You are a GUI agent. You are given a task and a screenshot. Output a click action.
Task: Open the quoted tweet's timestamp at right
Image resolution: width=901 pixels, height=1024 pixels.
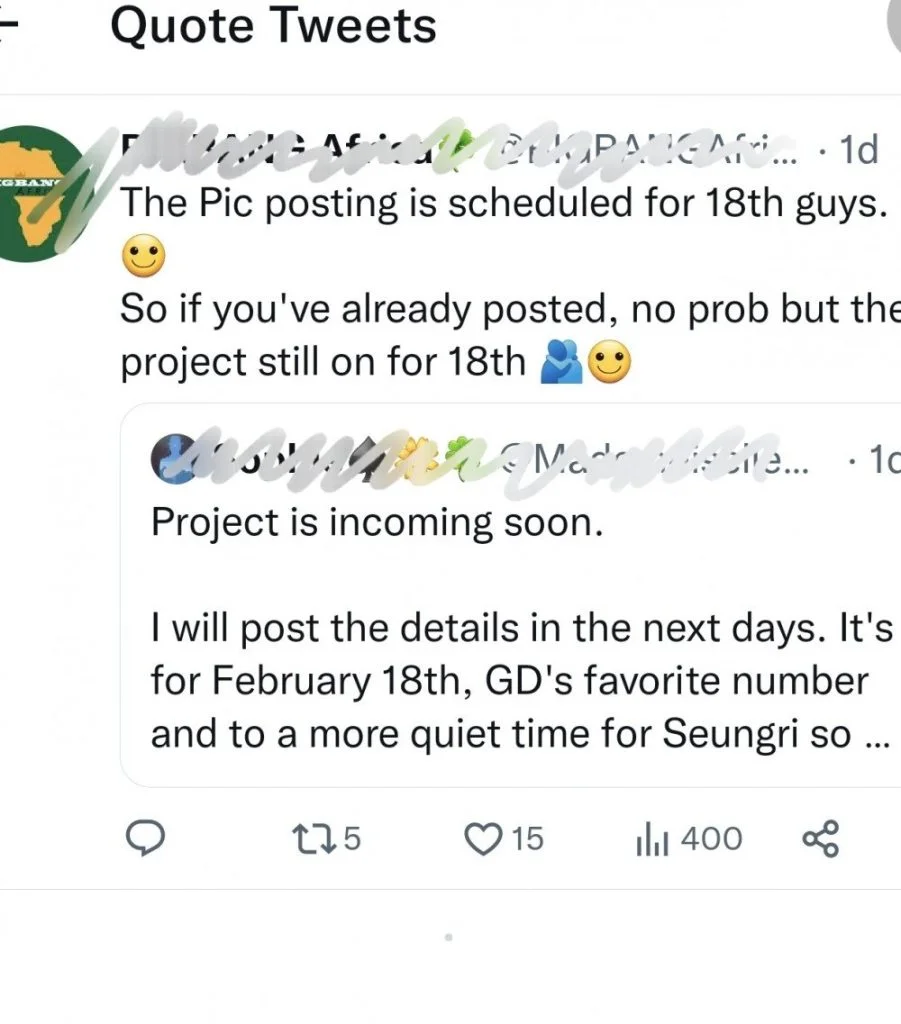[x=885, y=460]
